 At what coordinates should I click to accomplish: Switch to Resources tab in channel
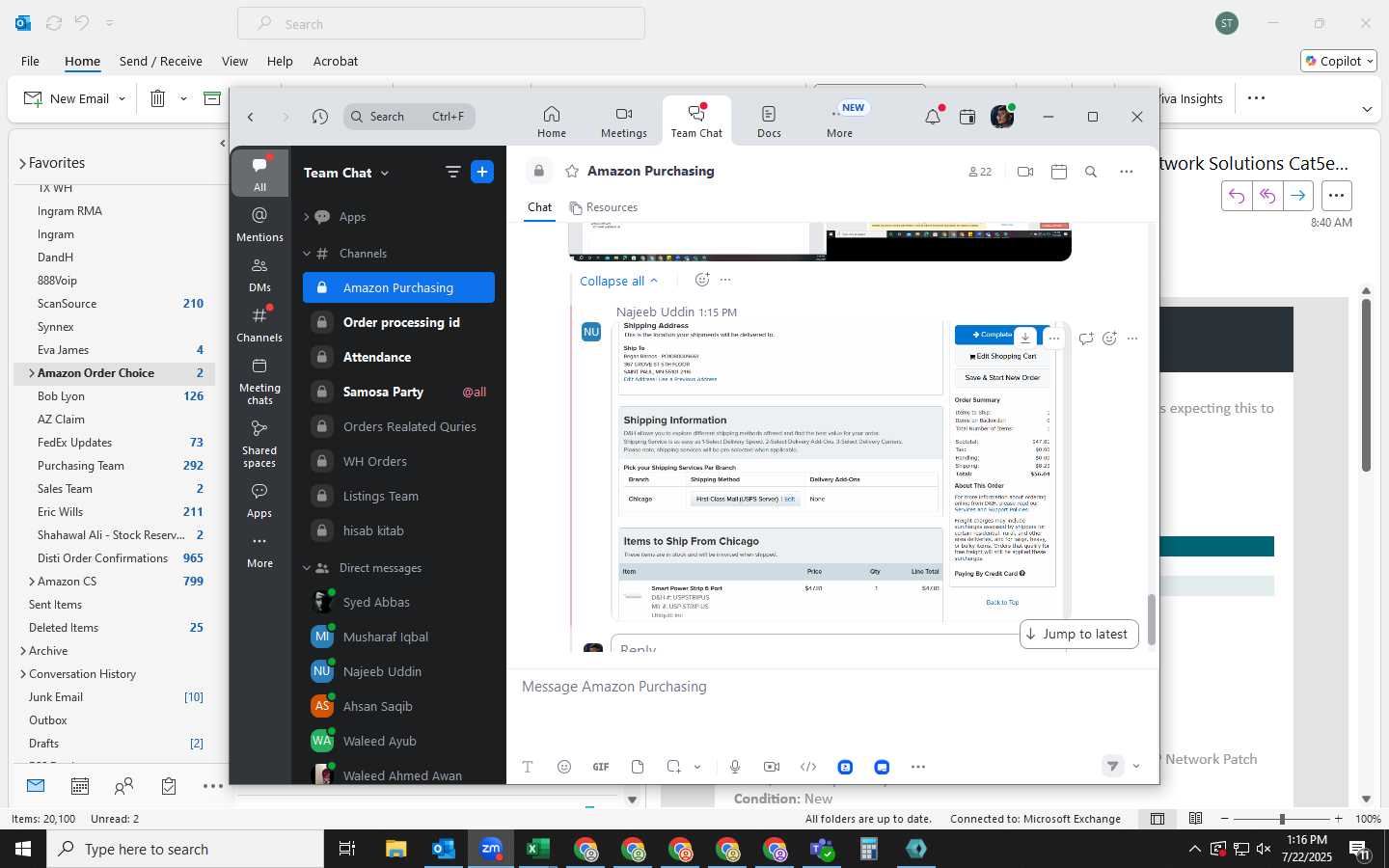[x=604, y=207]
